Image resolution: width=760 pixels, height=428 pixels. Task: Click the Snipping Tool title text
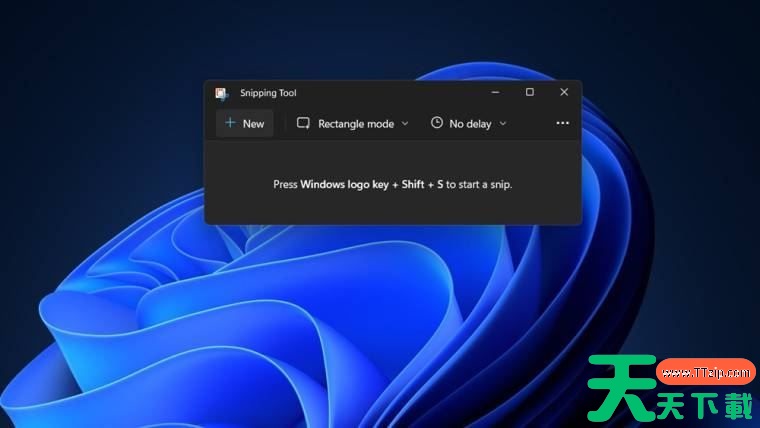click(268, 93)
